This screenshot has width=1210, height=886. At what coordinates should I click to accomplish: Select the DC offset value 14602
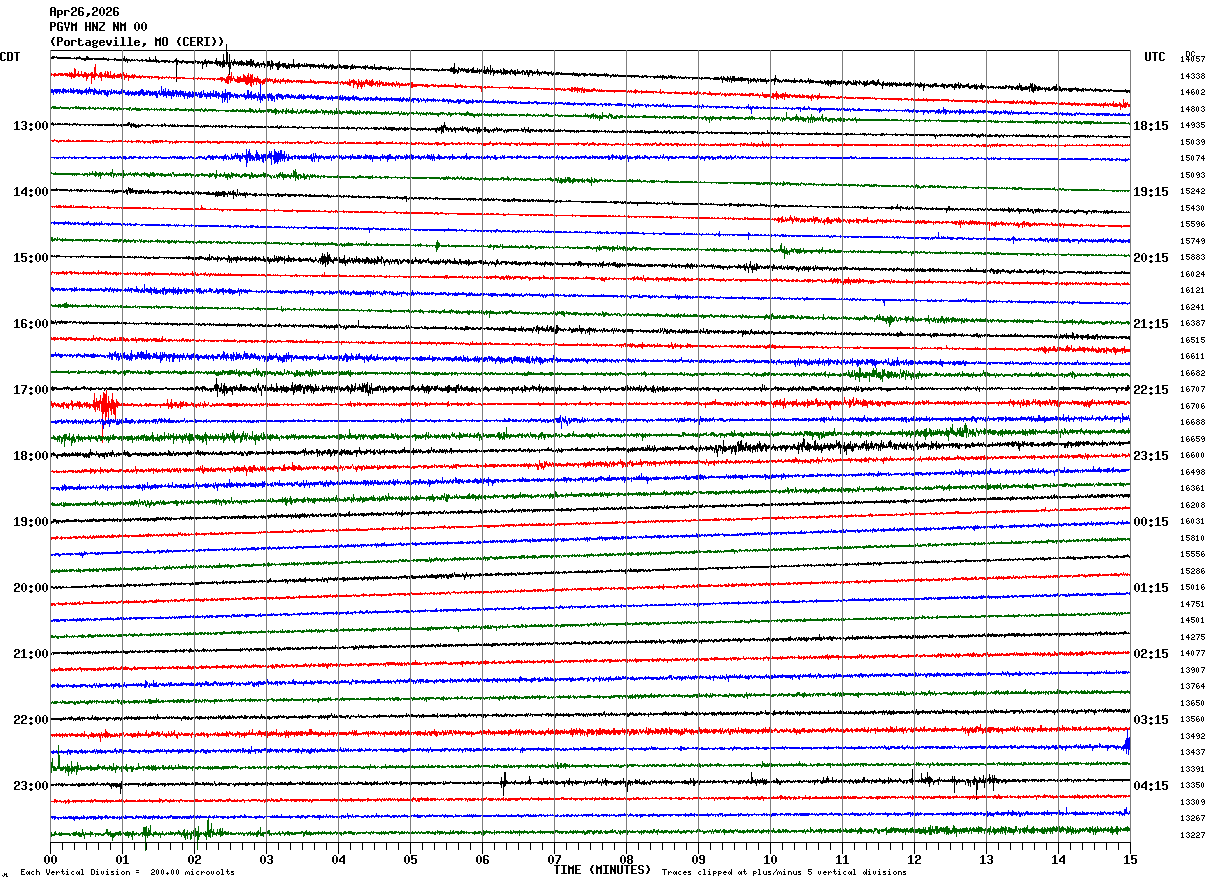coord(1192,93)
